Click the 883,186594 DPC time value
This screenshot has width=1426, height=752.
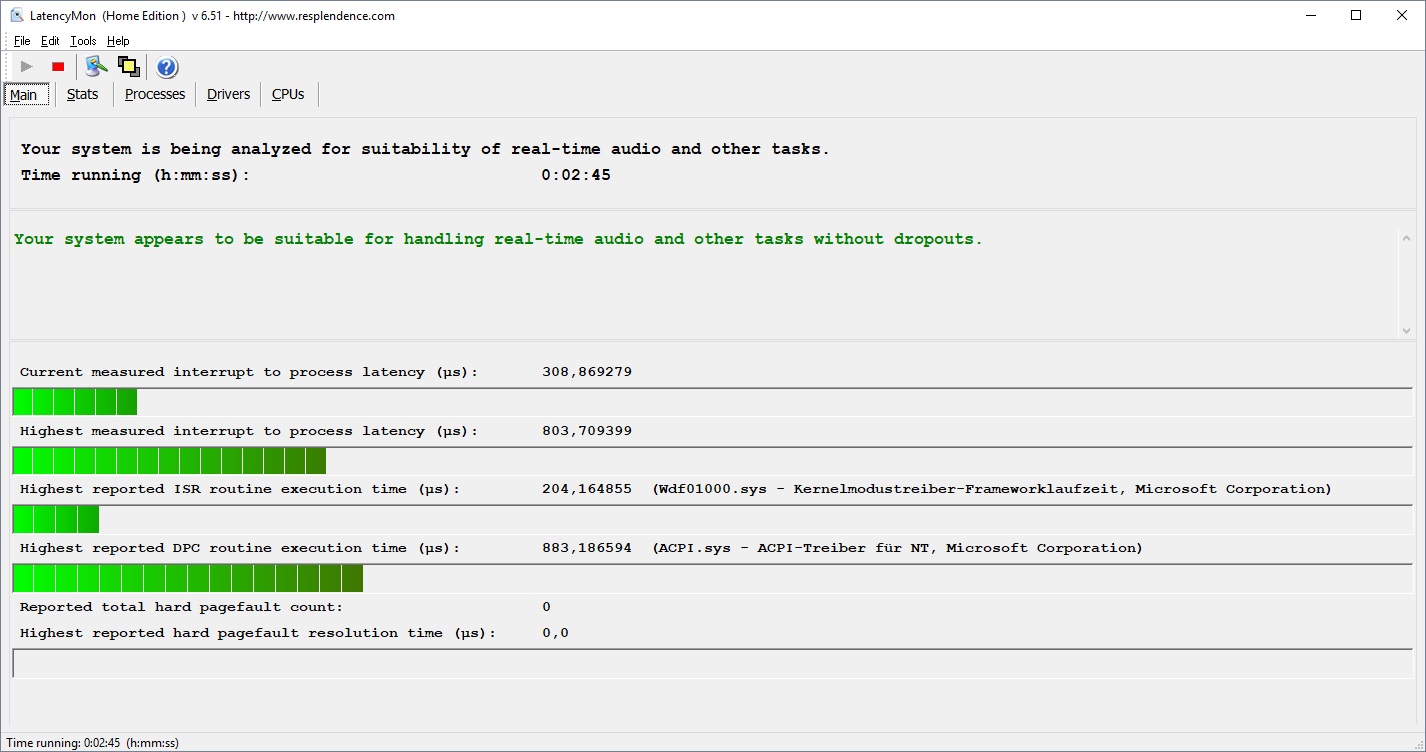click(587, 548)
